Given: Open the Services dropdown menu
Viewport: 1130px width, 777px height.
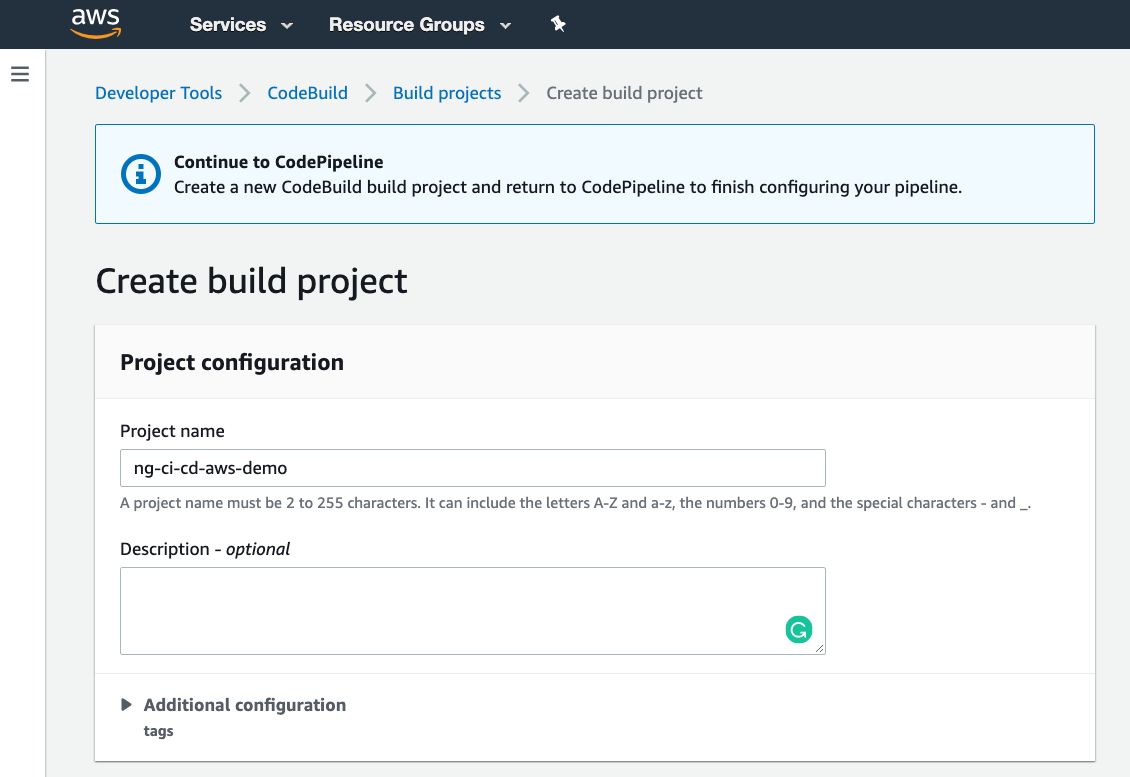Looking at the screenshot, I should [x=241, y=25].
